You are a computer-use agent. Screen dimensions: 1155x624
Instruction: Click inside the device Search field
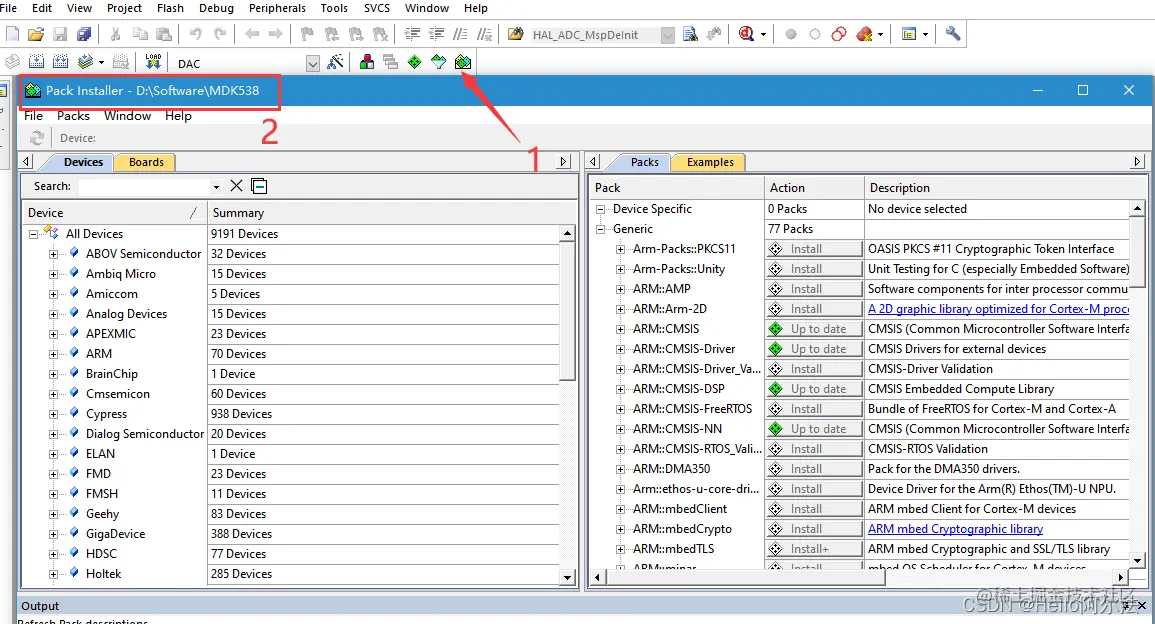[x=144, y=186]
